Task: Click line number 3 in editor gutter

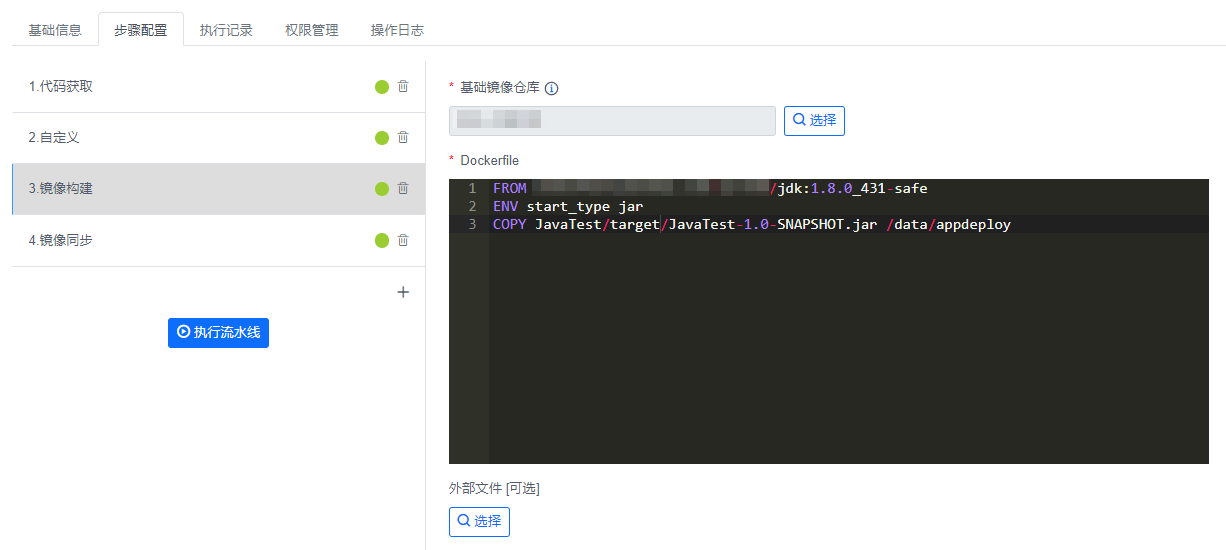Action: [x=472, y=224]
